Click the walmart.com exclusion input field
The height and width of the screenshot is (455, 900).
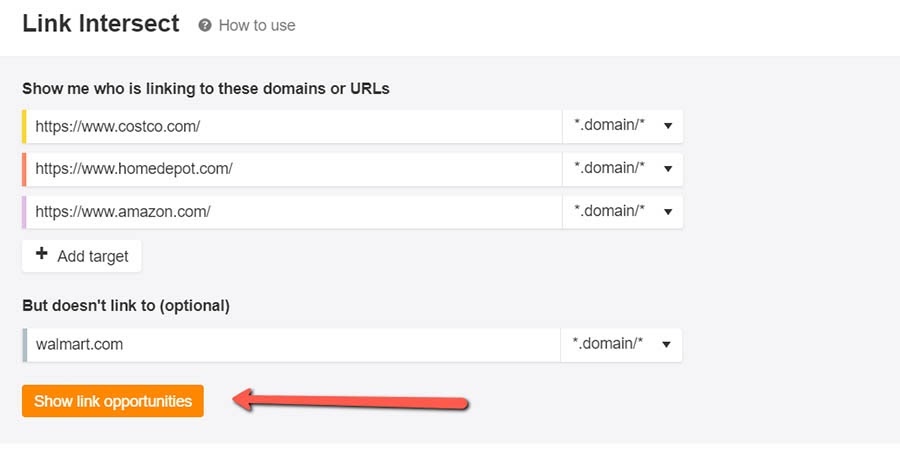[x=295, y=344]
